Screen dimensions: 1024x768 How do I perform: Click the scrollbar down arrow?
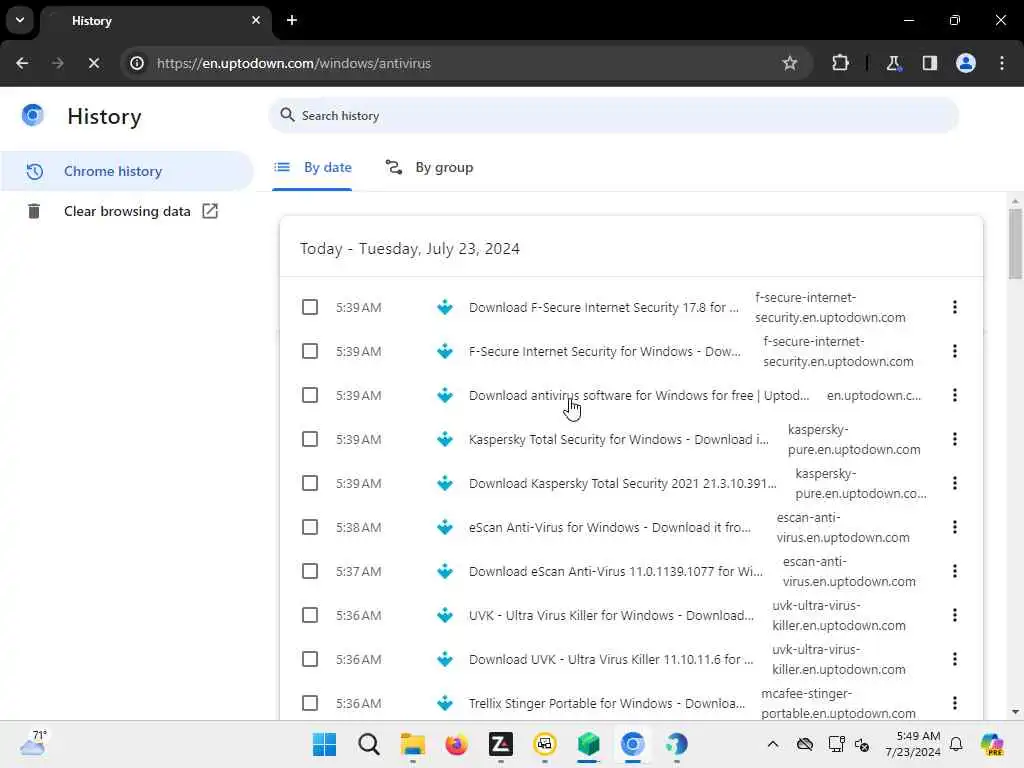pos(1015,712)
